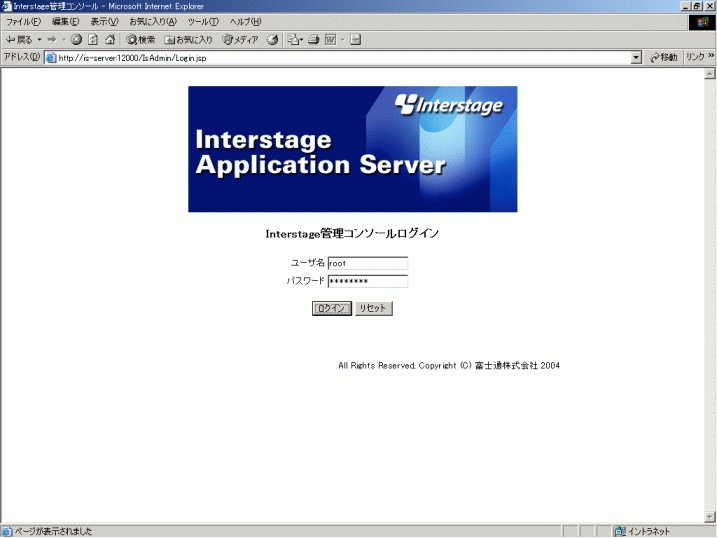Click the History icon in toolbar

pyautogui.click(x=273, y=40)
